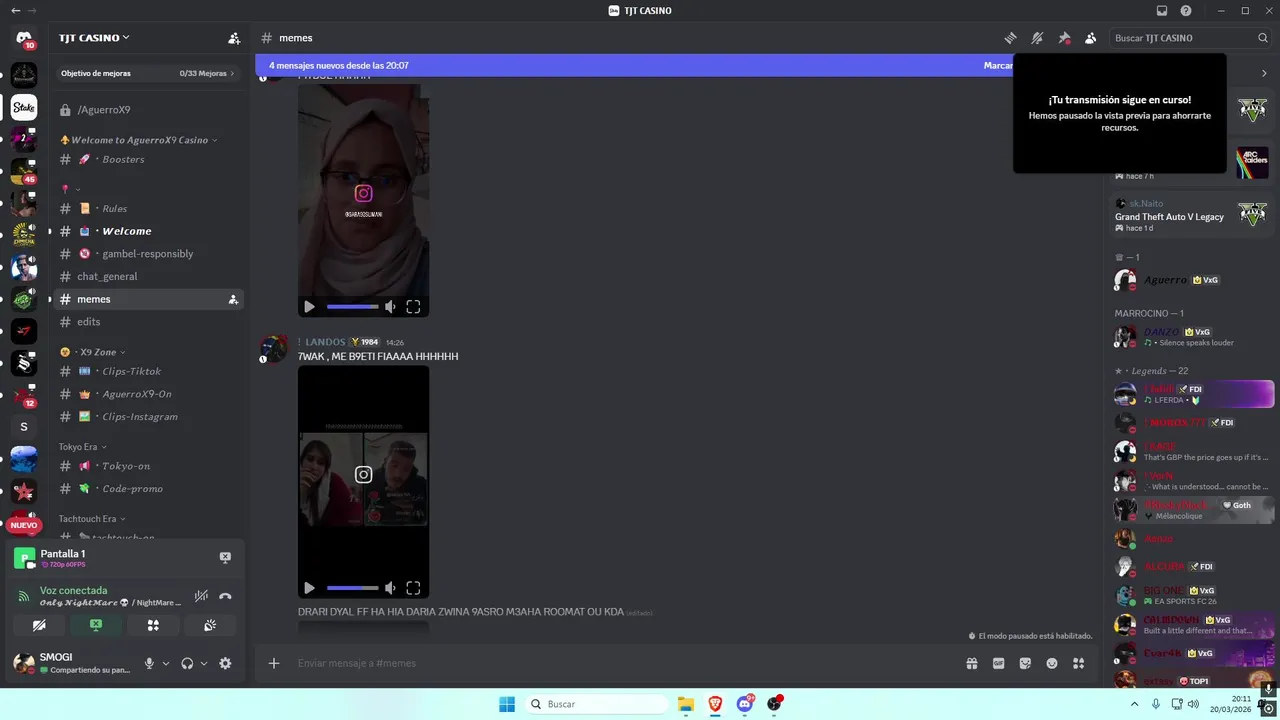Image resolution: width=1280 pixels, height=720 pixels.
Task: Open the server icon labeled S
Action: [24, 427]
